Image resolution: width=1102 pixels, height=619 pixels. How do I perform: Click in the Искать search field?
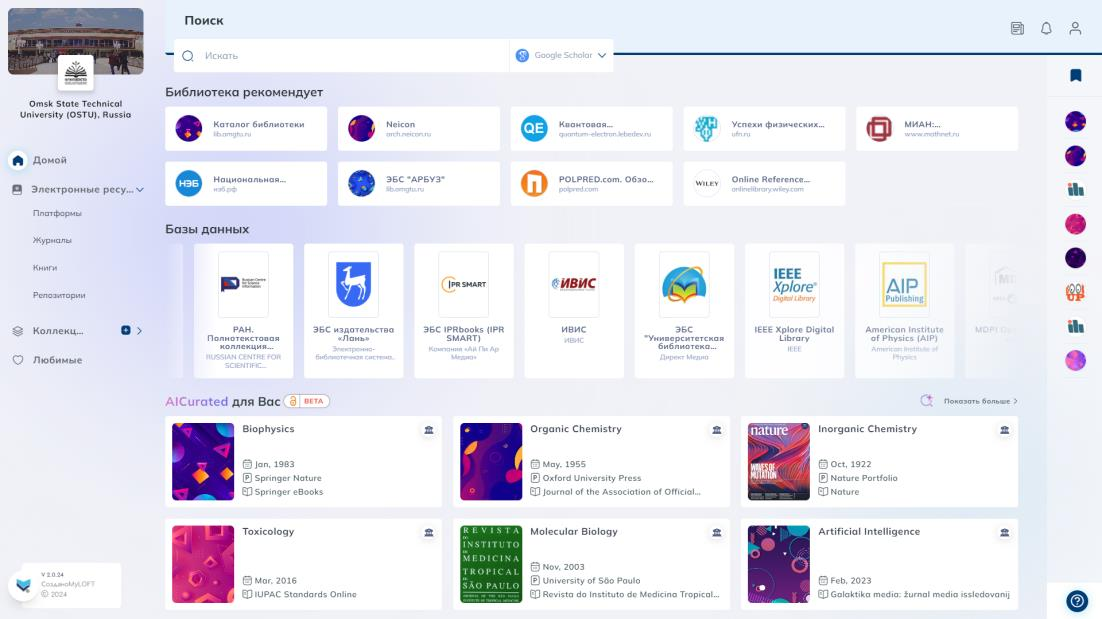click(350, 56)
